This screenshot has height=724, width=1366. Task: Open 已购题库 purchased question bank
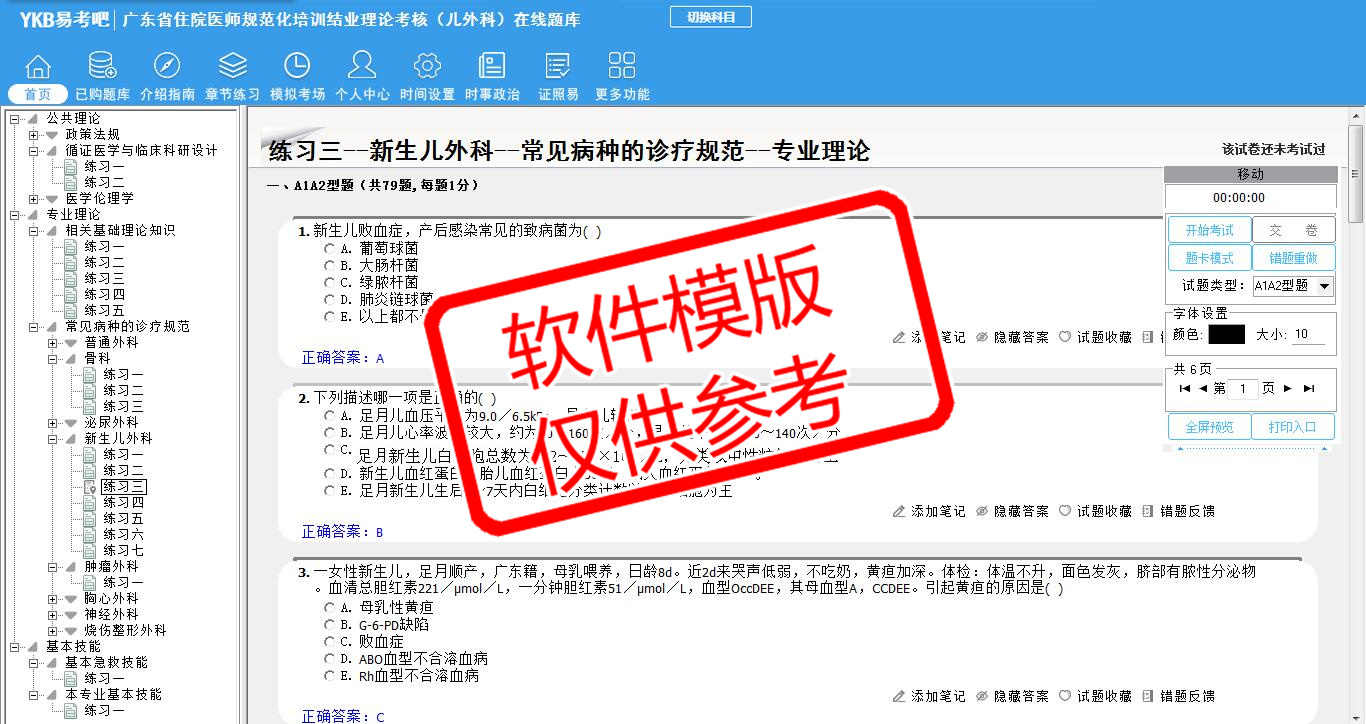(x=102, y=78)
